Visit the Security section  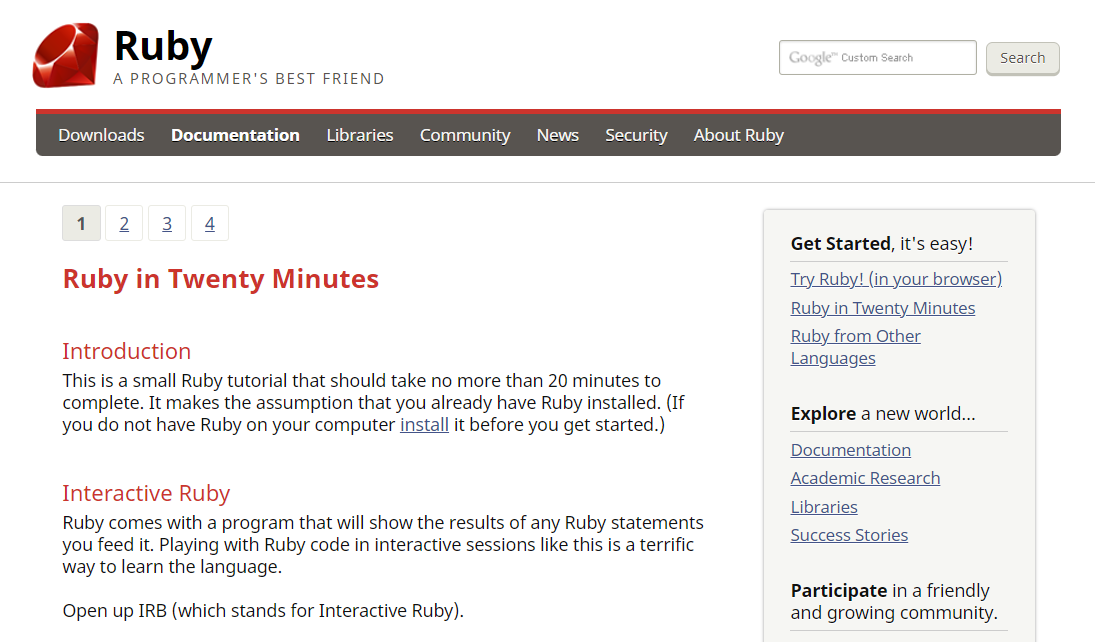tap(636, 134)
